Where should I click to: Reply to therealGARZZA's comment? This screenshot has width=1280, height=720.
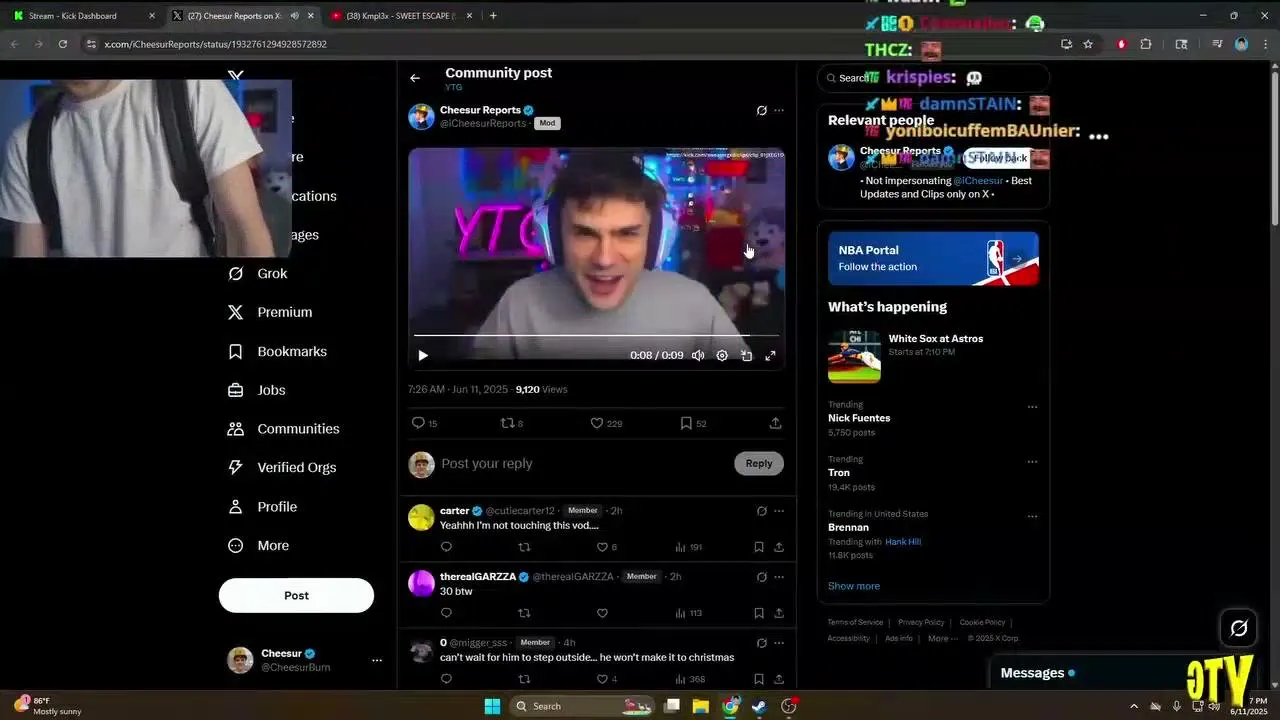coord(446,613)
